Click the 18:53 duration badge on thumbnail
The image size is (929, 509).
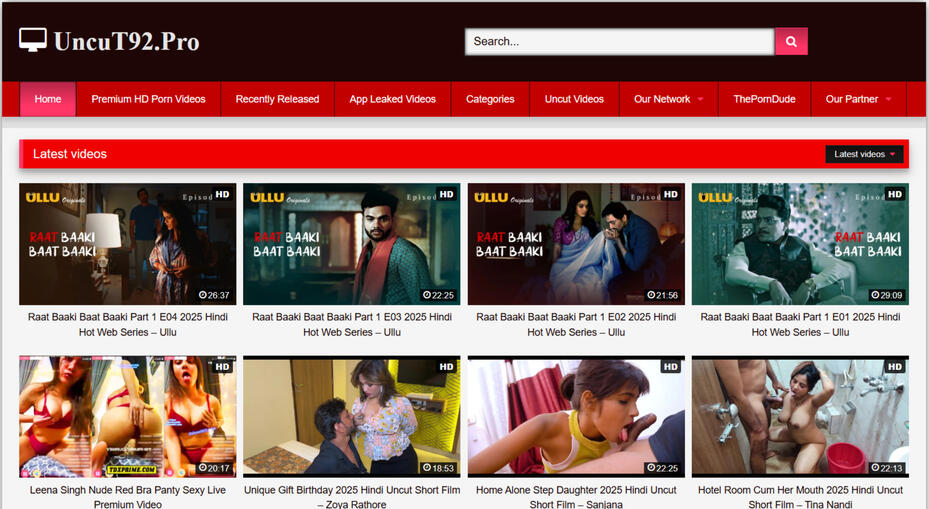tap(439, 468)
